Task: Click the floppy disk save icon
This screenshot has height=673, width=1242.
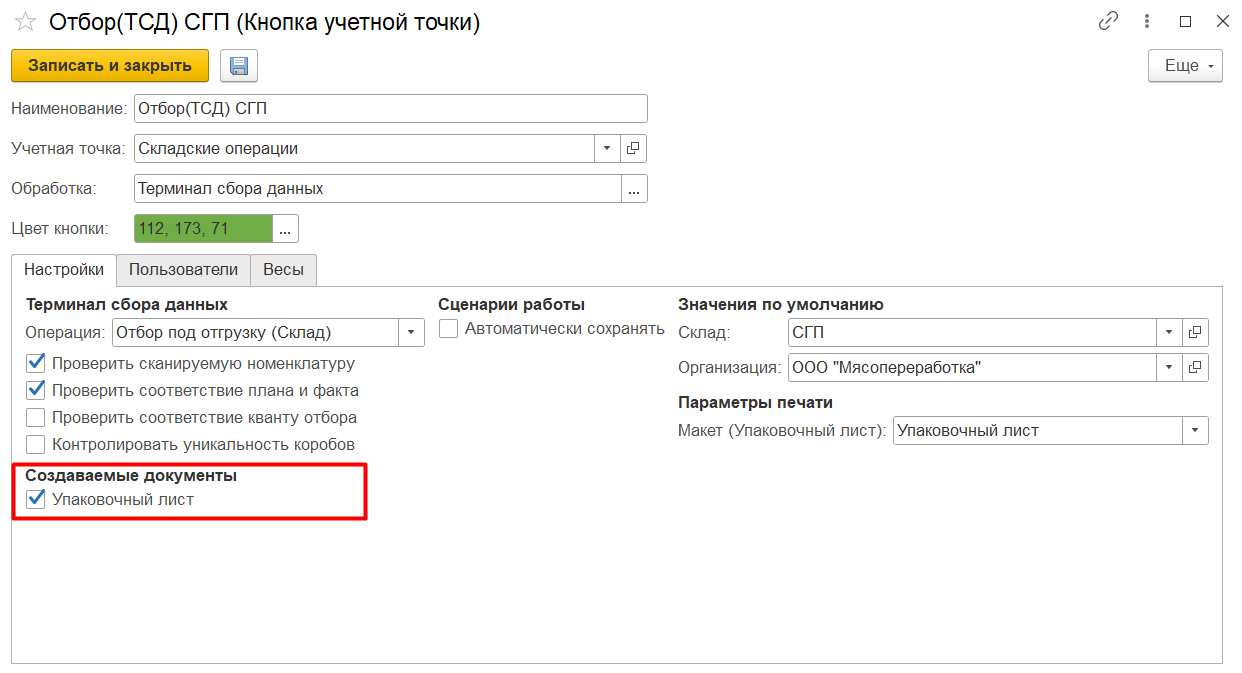Action: tap(239, 66)
